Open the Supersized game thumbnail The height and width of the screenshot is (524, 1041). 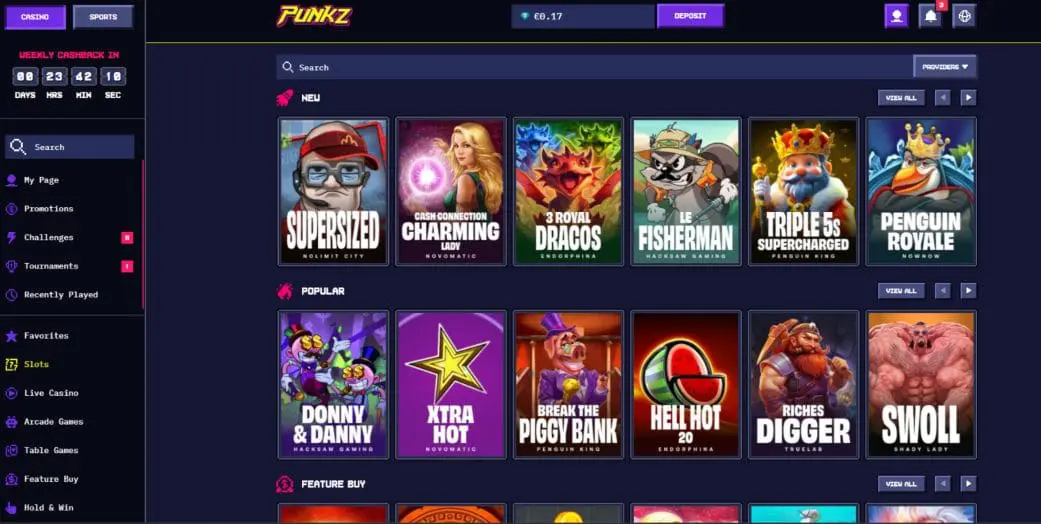click(333, 191)
